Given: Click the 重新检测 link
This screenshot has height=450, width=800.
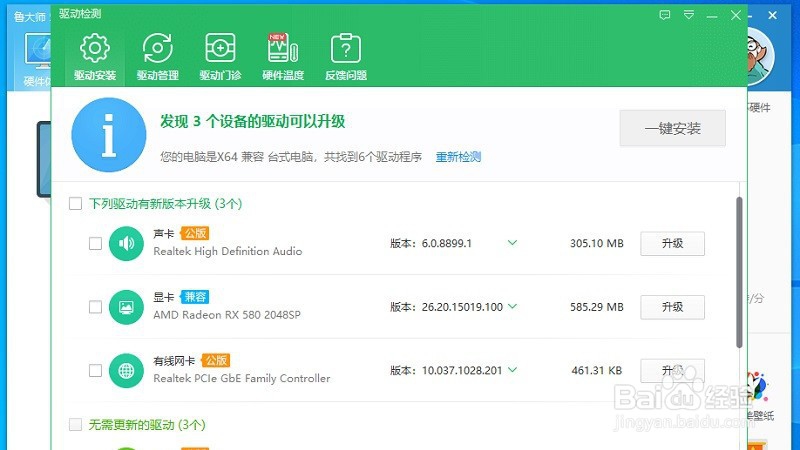Looking at the screenshot, I should coord(458,157).
